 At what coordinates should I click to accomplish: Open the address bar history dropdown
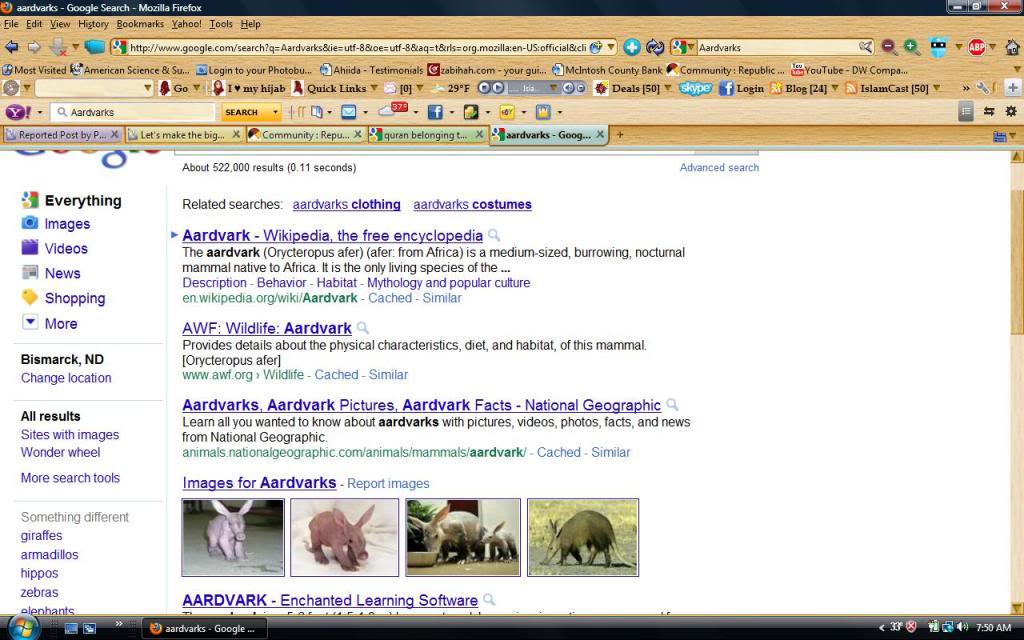click(x=611, y=47)
